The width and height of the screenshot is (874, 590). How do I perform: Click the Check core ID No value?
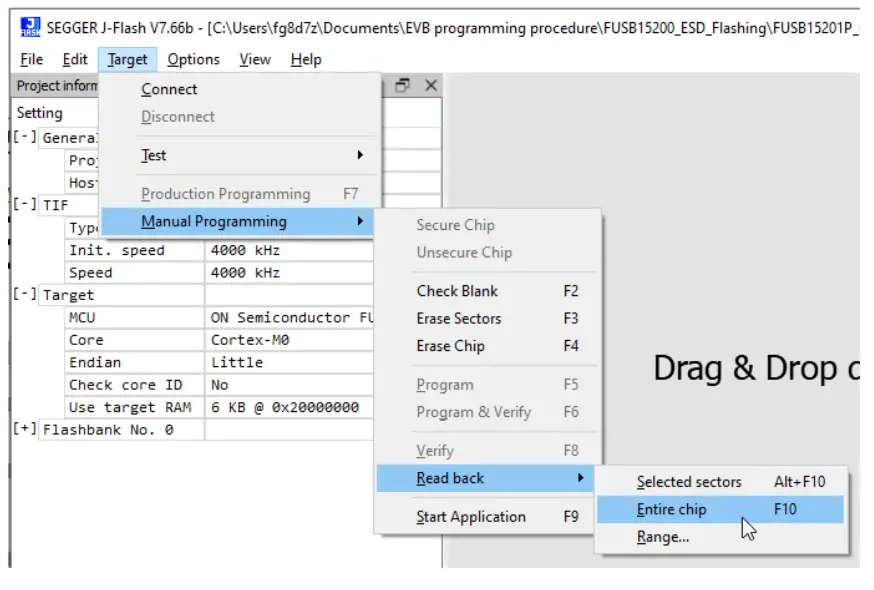[289, 385]
